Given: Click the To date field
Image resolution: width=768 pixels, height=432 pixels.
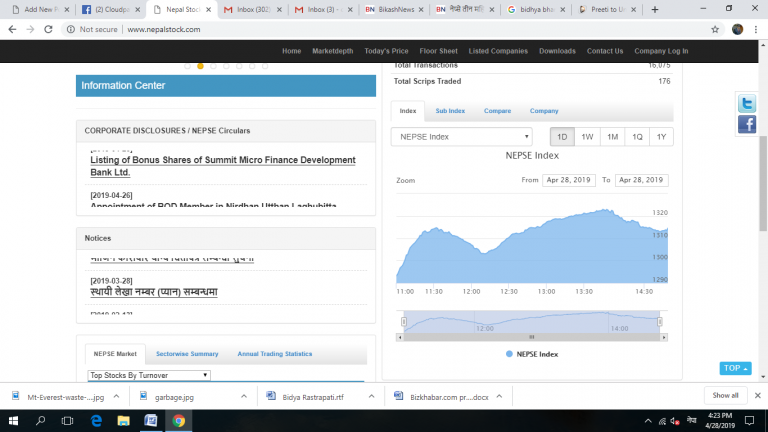Looking at the screenshot, I should click(x=641, y=180).
